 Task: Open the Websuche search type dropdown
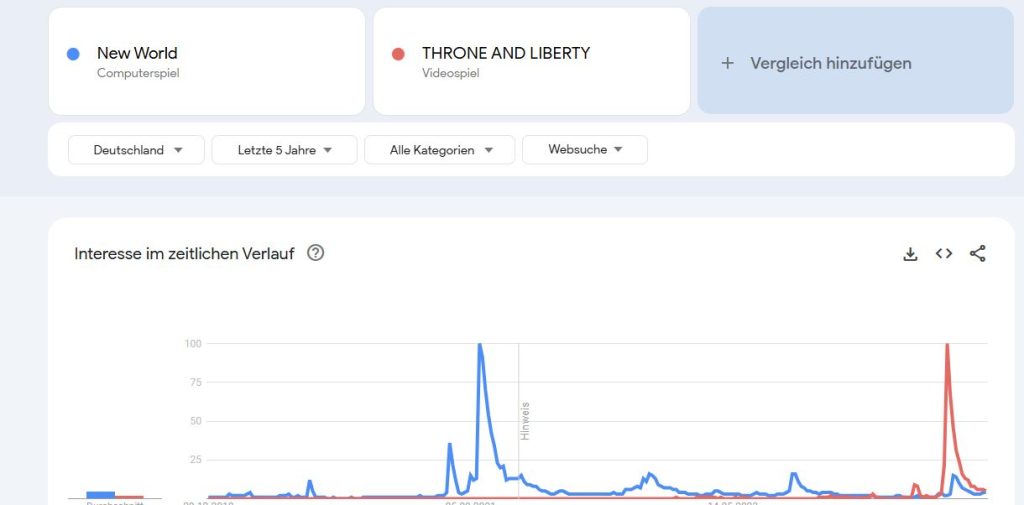[x=585, y=150]
